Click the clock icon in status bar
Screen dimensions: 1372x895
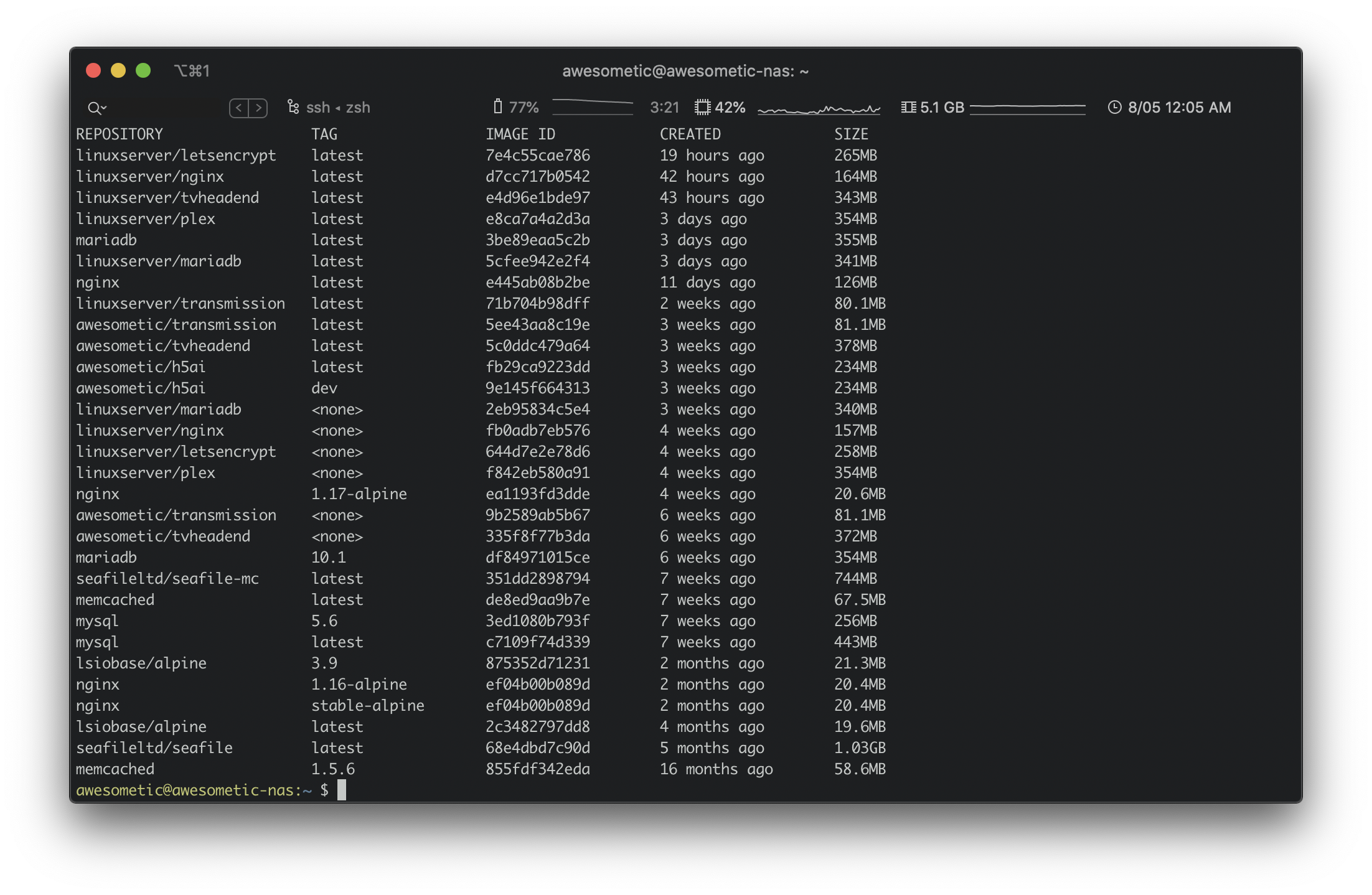tap(1114, 107)
